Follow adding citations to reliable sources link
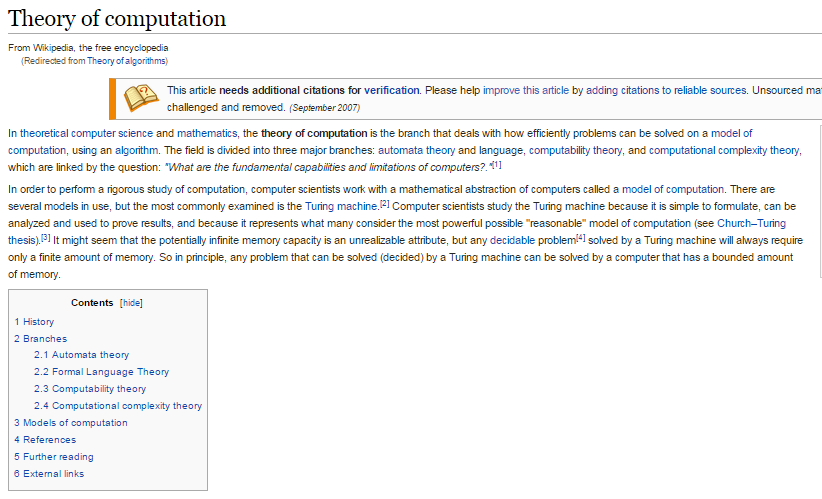The image size is (822, 499). pyautogui.click(x=666, y=90)
